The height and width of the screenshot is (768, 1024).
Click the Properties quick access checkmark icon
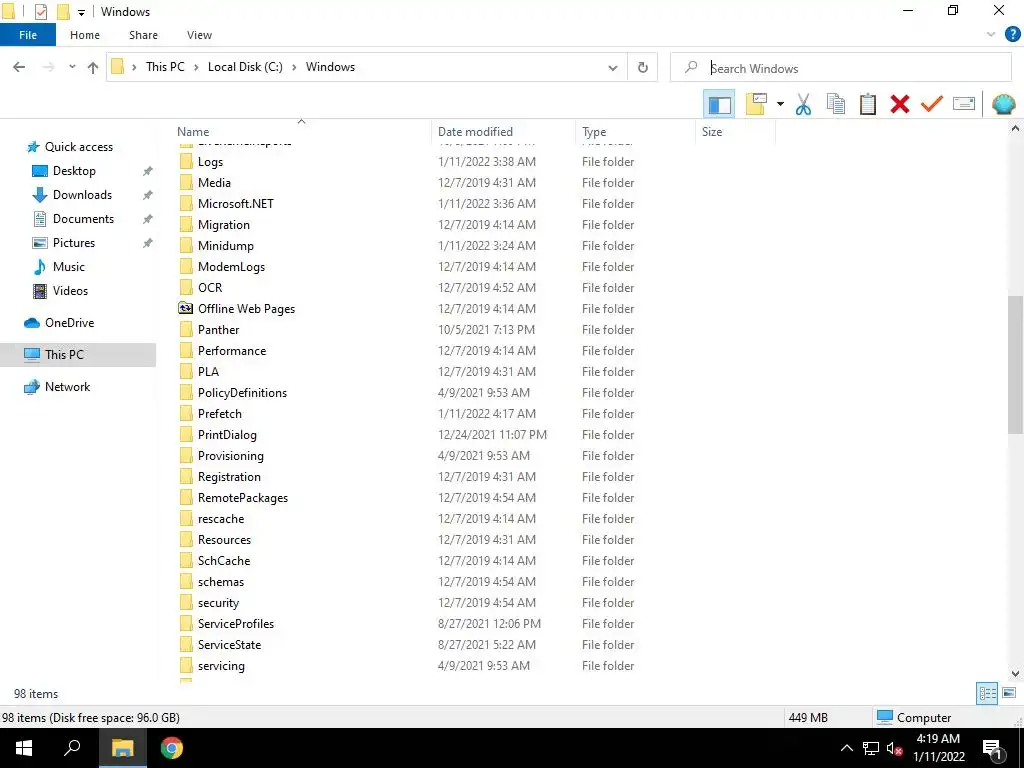[40, 12]
